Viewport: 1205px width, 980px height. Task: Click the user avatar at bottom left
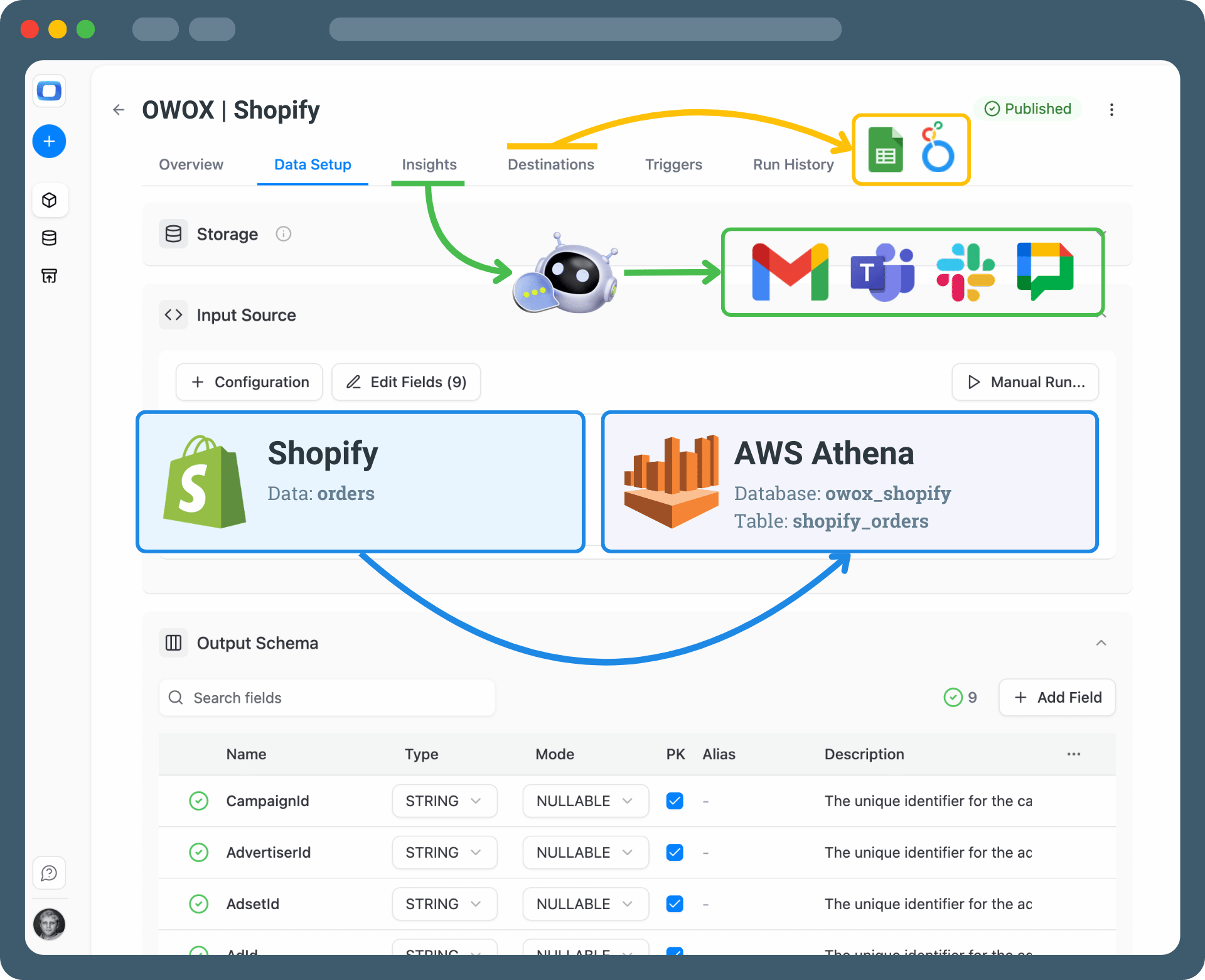pyautogui.click(x=49, y=924)
